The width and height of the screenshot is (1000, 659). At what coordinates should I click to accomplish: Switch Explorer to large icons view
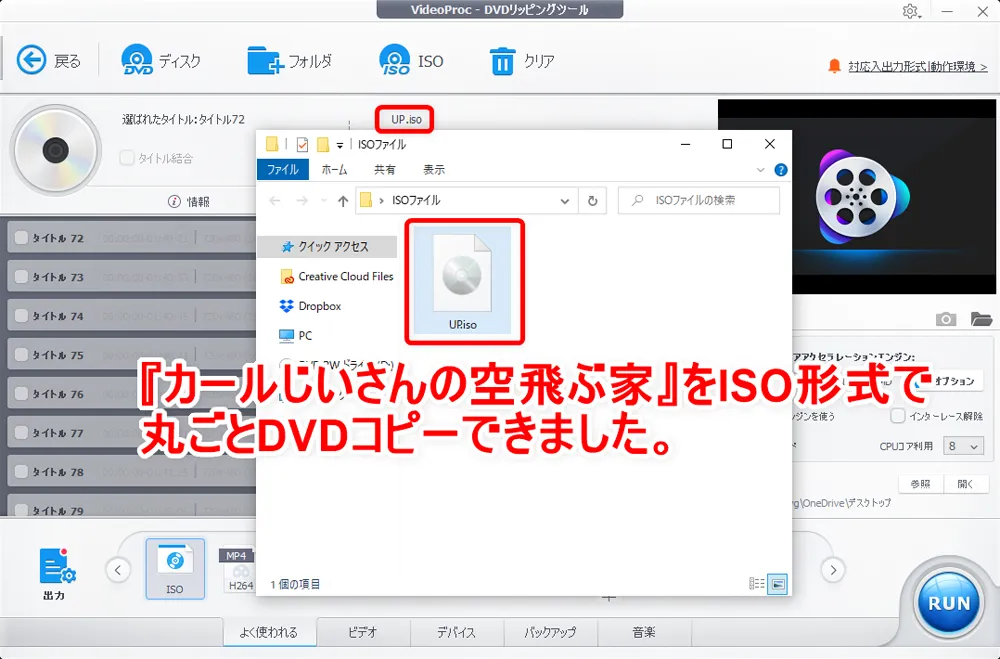[x=777, y=584]
